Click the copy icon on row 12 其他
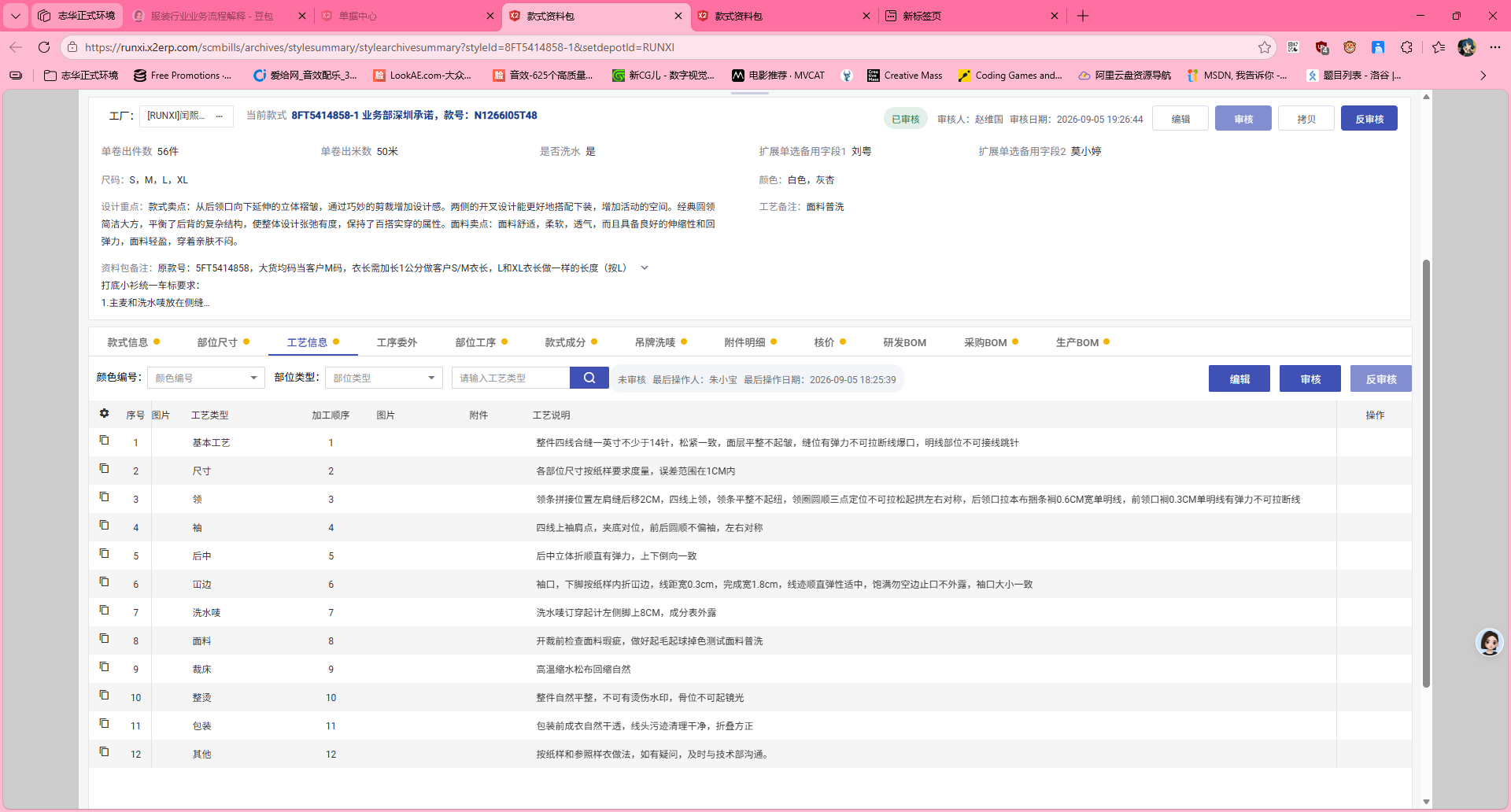Image resolution: width=1511 pixels, height=812 pixels. (104, 752)
